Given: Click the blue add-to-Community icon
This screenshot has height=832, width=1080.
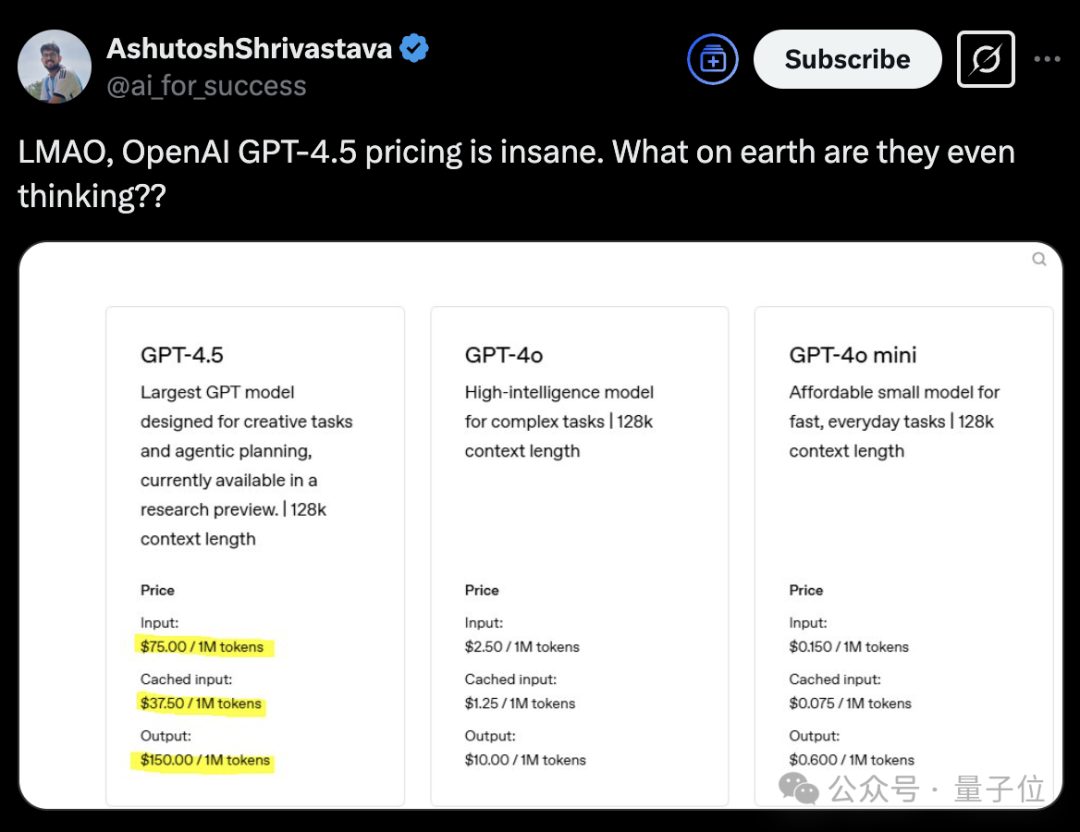Looking at the screenshot, I should [x=712, y=59].
